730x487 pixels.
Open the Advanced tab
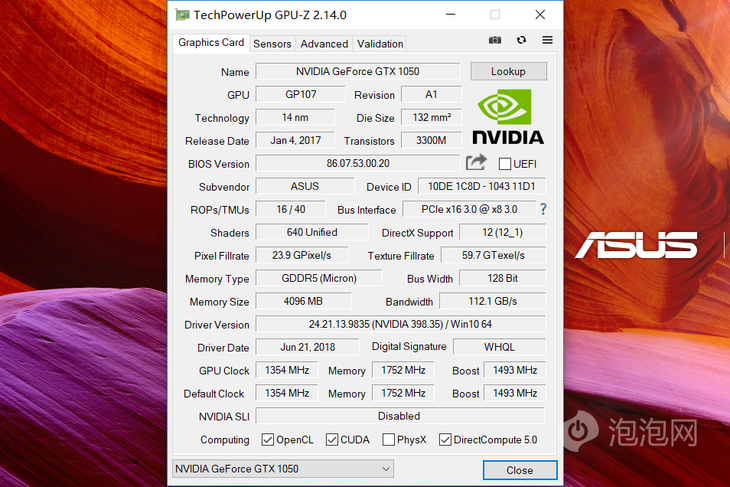point(324,44)
